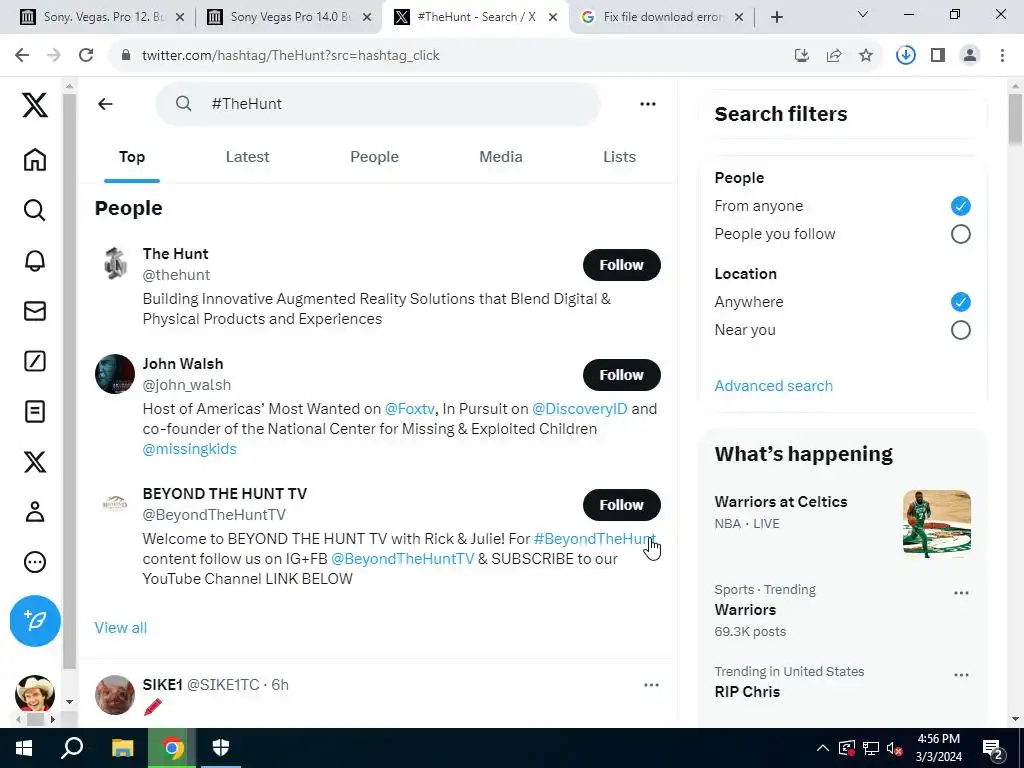Switch to Fix file download errors tab

click(662, 17)
